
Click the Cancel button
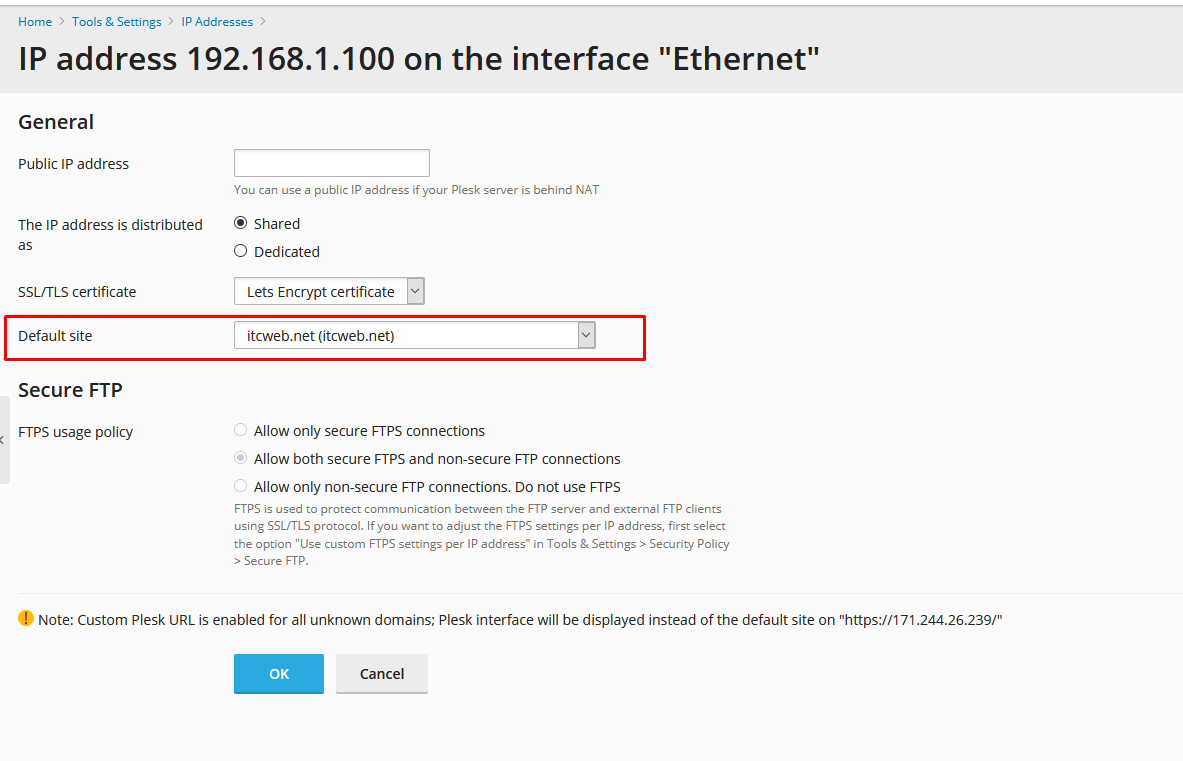point(381,673)
